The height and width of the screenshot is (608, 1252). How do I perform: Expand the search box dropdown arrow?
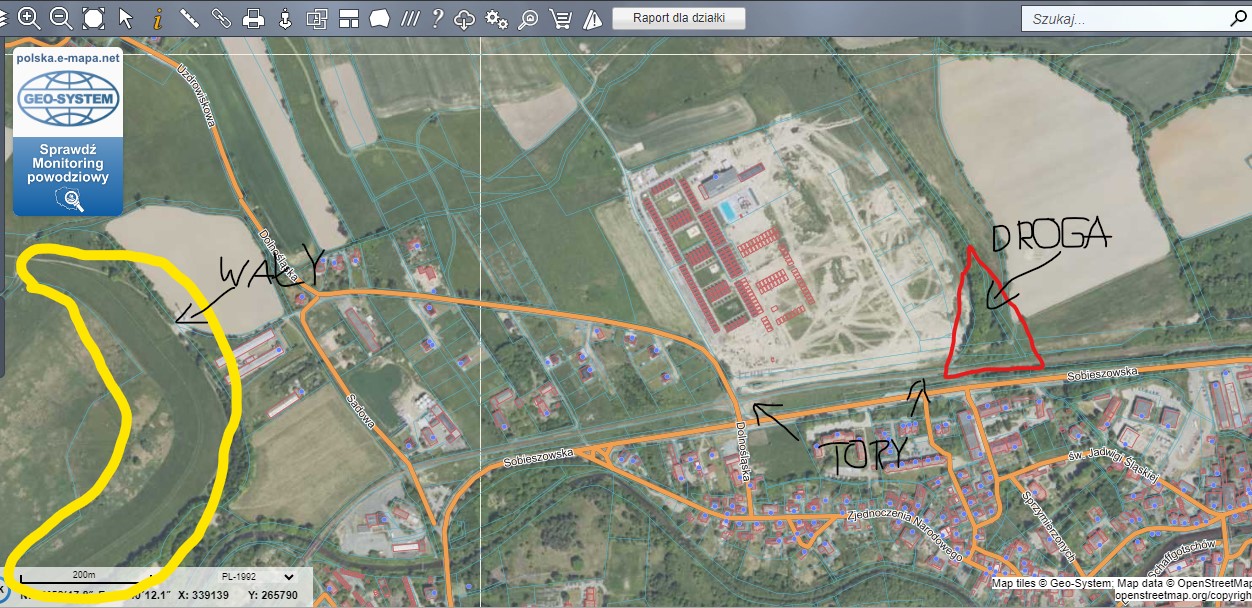point(1239,19)
